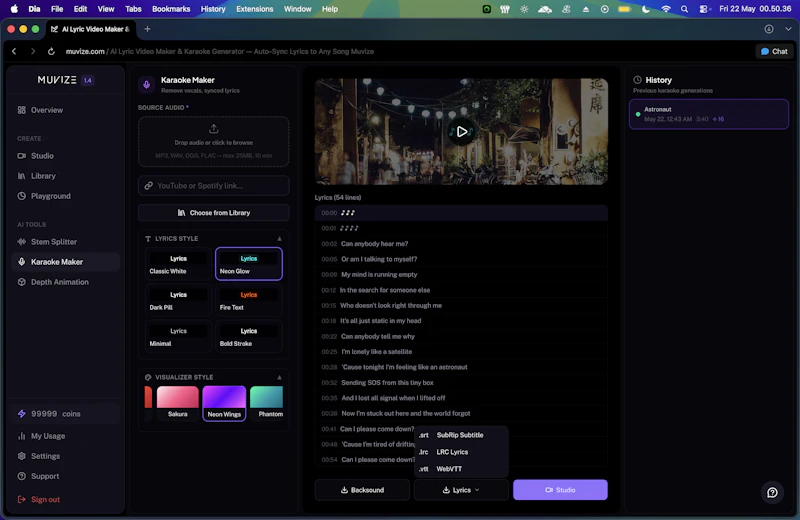Open the Stem Splitter tool

coord(54,242)
